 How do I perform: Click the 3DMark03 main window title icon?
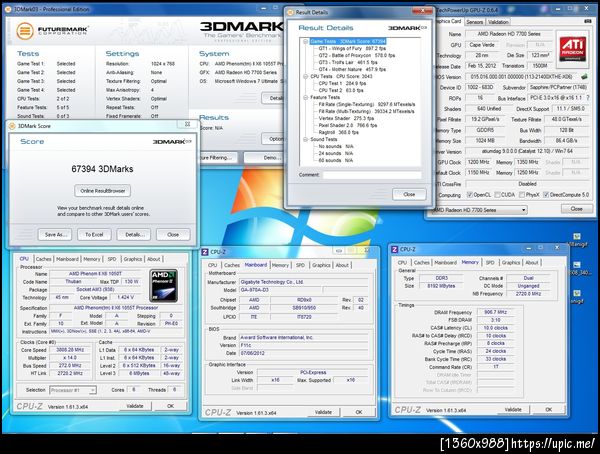[x=9, y=9]
